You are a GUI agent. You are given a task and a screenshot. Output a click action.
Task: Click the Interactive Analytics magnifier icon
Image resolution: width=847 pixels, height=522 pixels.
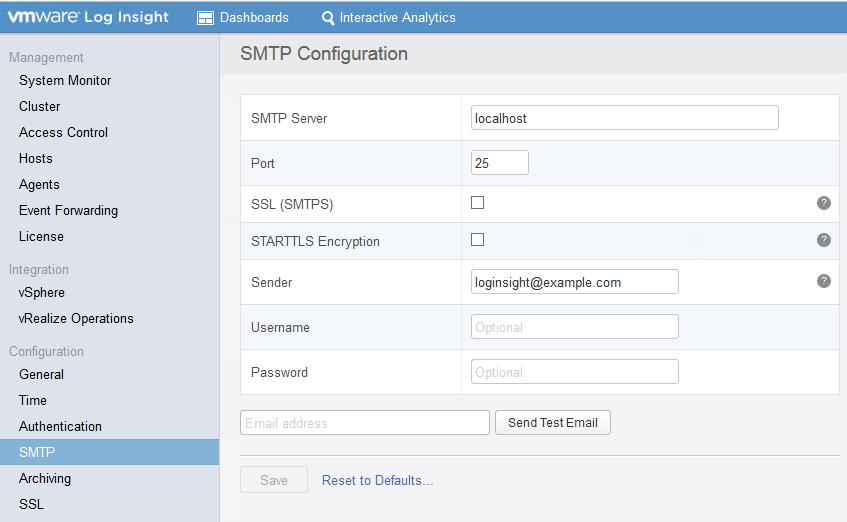327,18
